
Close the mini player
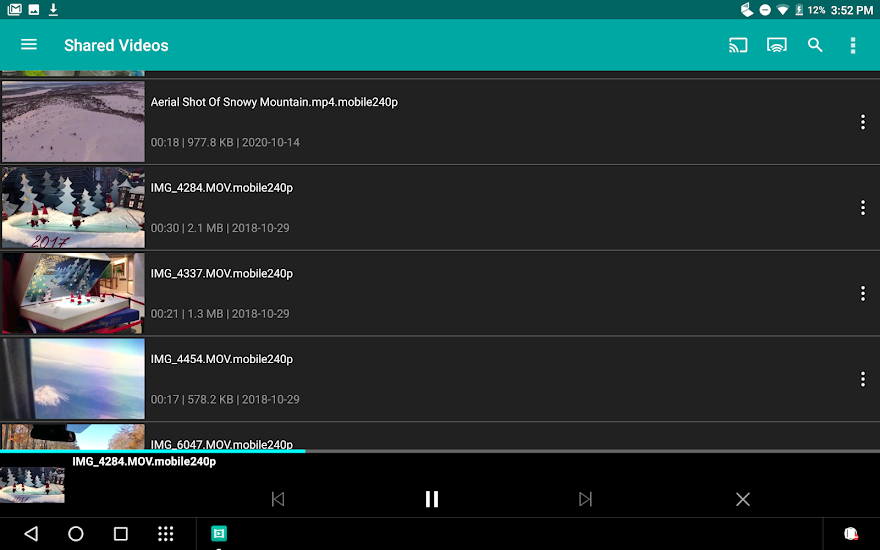tap(742, 499)
